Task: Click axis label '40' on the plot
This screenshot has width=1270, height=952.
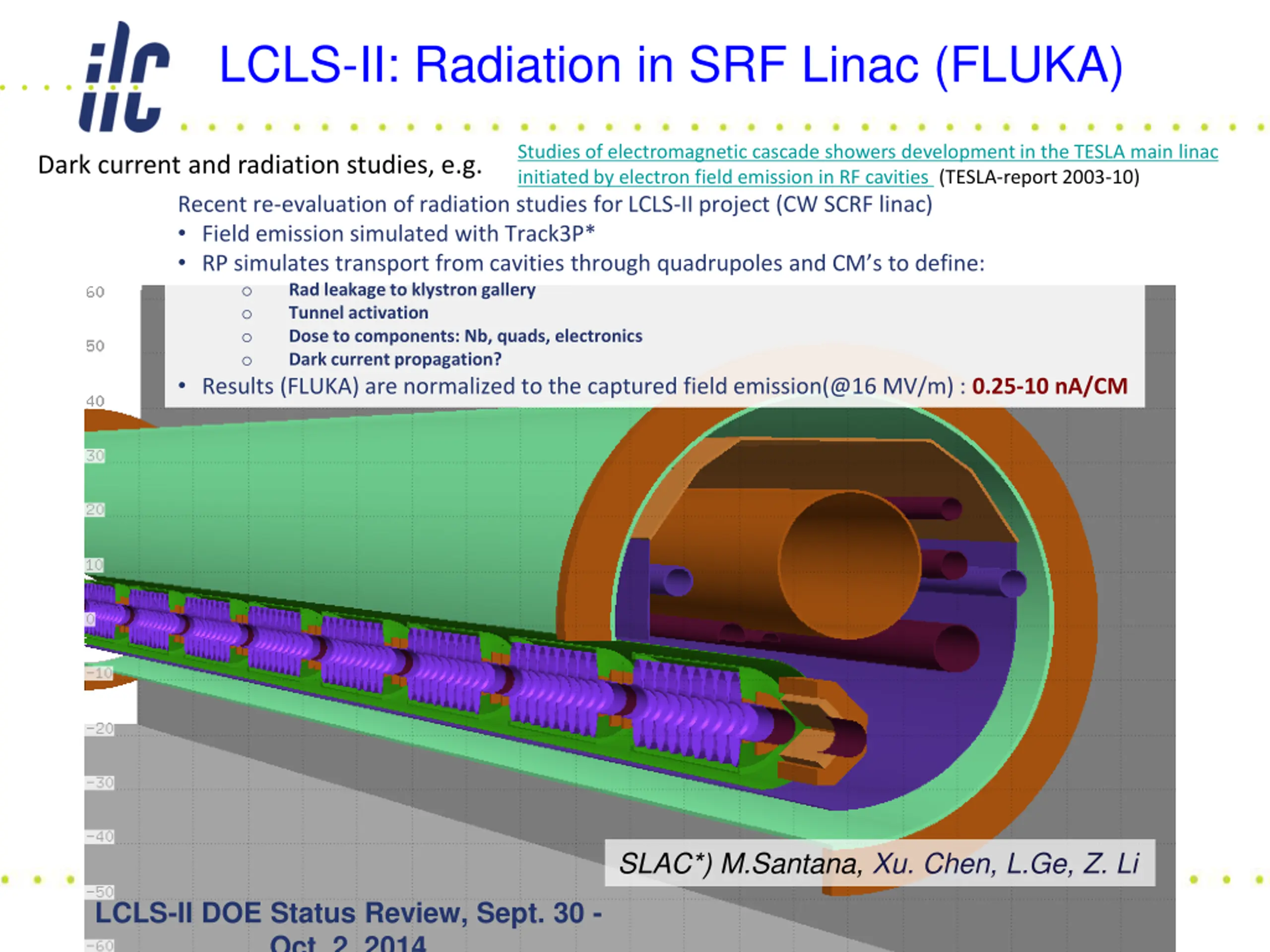Action: [95, 401]
